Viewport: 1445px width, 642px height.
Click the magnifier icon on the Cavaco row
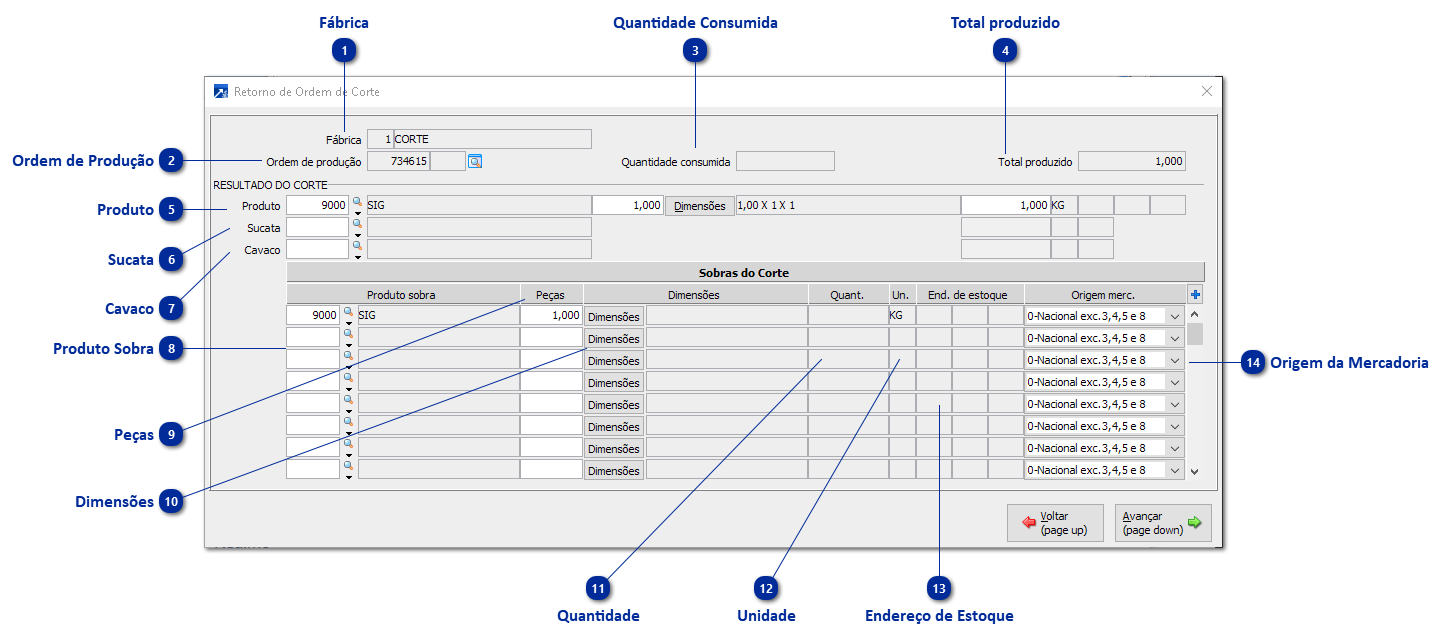pos(357,246)
